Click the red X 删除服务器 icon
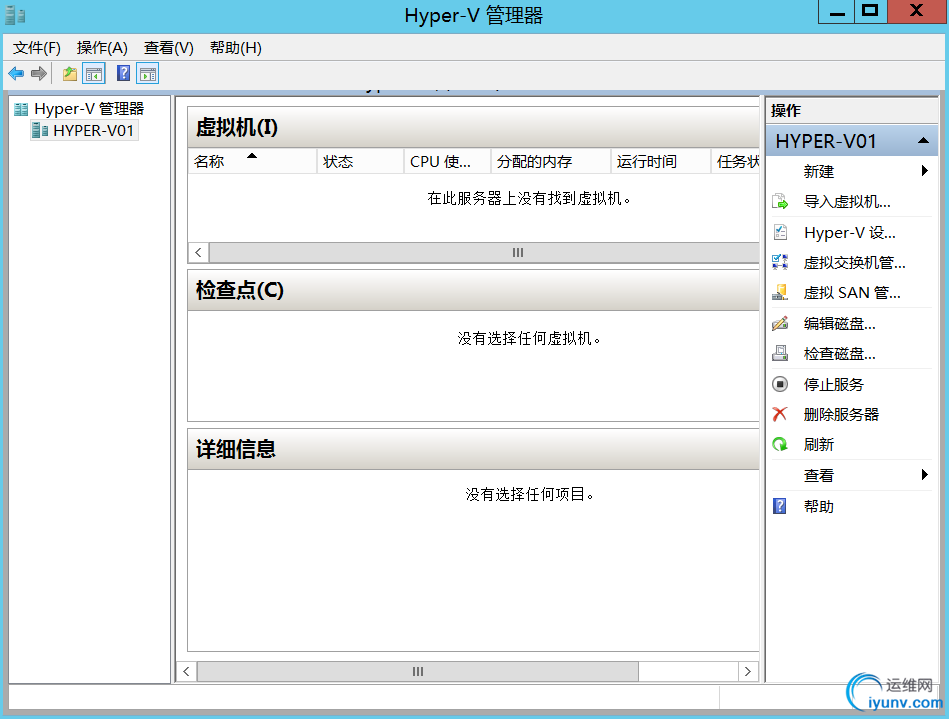Screen dimensions: 949x719 (x=780, y=414)
